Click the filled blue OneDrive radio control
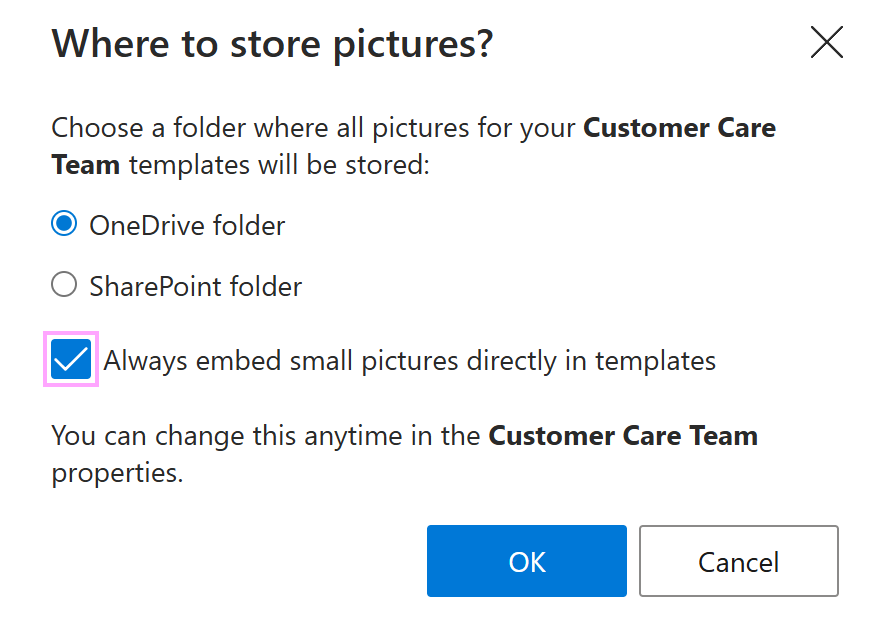The height and width of the screenshot is (620, 890). pyautogui.click(x=63, y=223)
